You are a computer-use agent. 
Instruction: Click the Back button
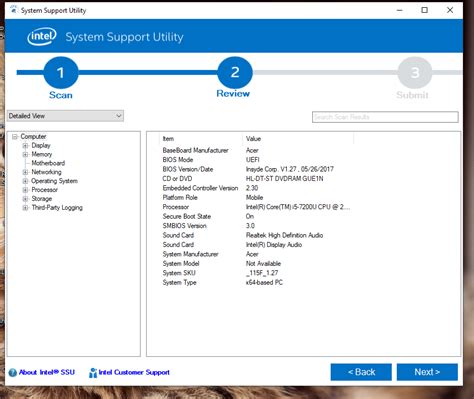point(361,372)
